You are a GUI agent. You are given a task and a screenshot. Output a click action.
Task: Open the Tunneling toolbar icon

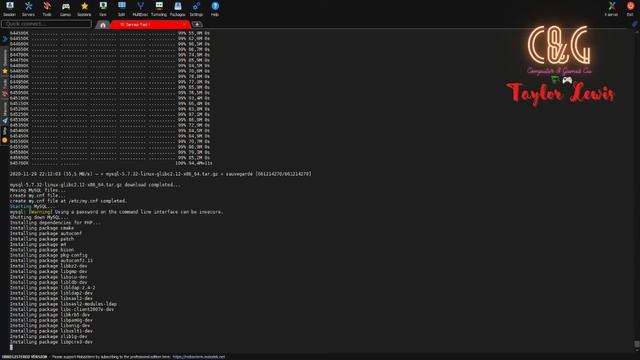(159, 9)
